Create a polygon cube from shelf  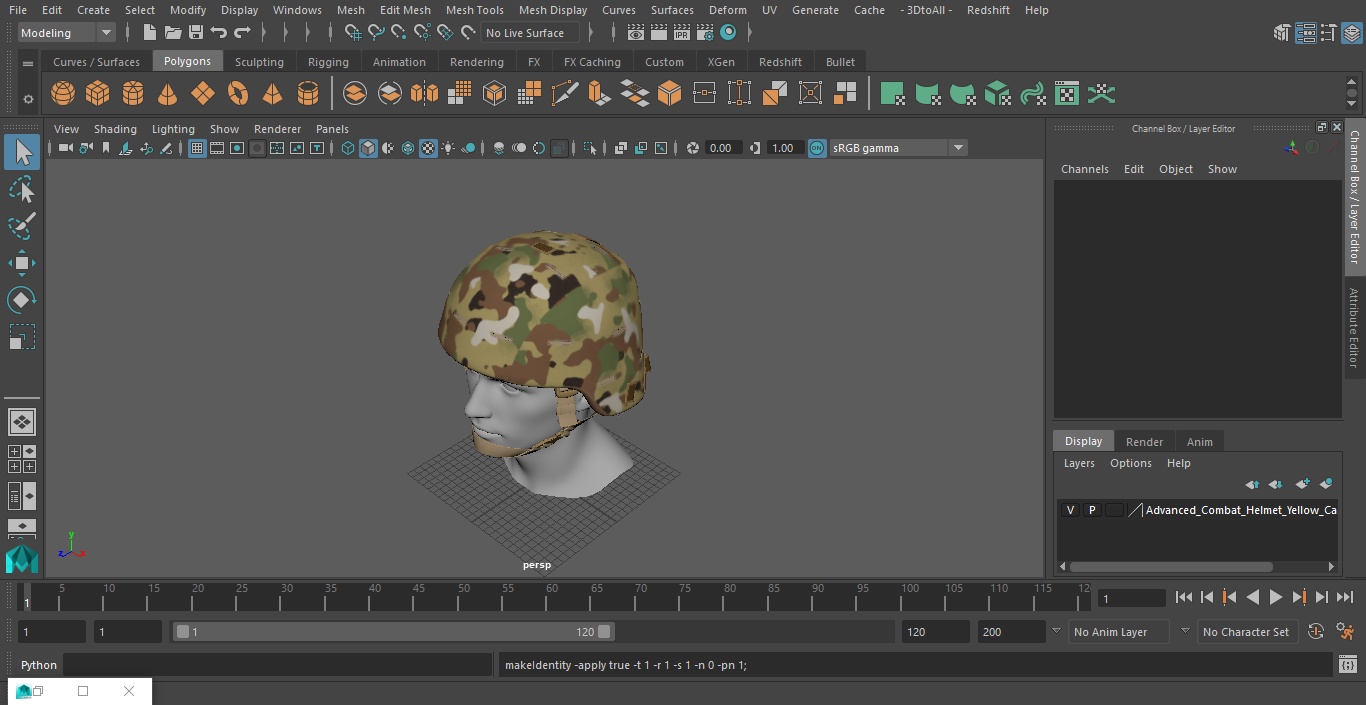(x=98, y=94)
